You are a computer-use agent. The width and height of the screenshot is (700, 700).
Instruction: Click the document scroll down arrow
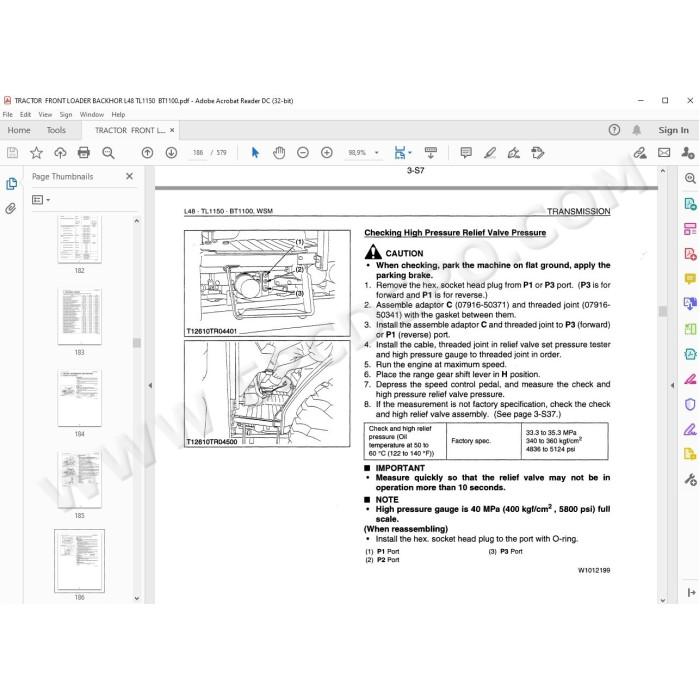tap(662, 600)
